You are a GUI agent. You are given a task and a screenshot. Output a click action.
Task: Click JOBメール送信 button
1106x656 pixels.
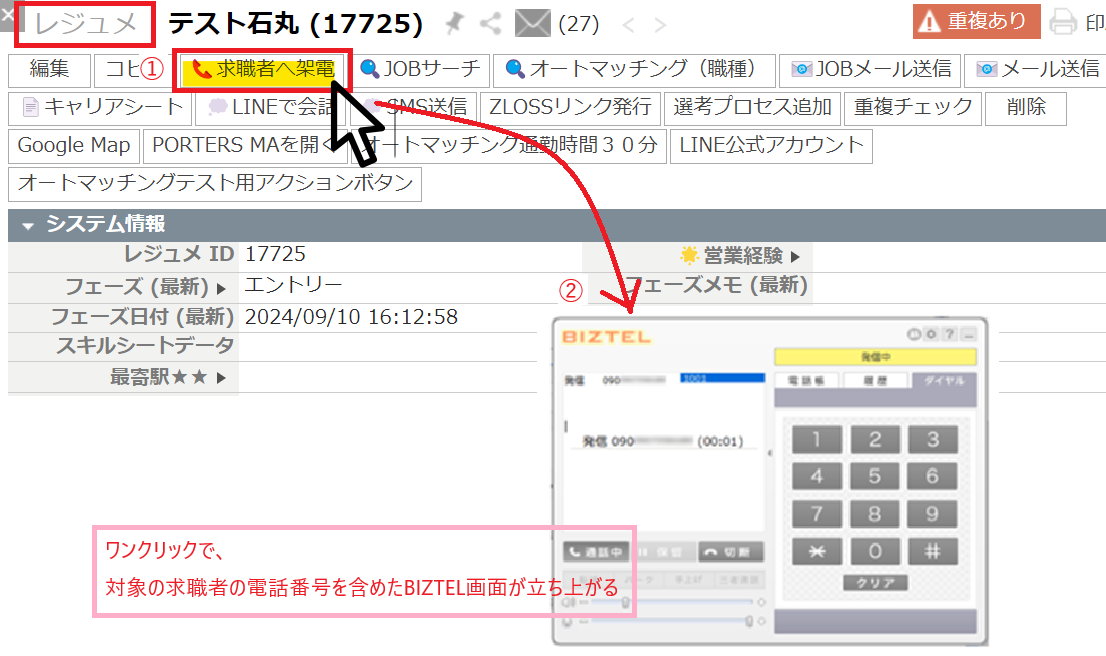point(870,69)
